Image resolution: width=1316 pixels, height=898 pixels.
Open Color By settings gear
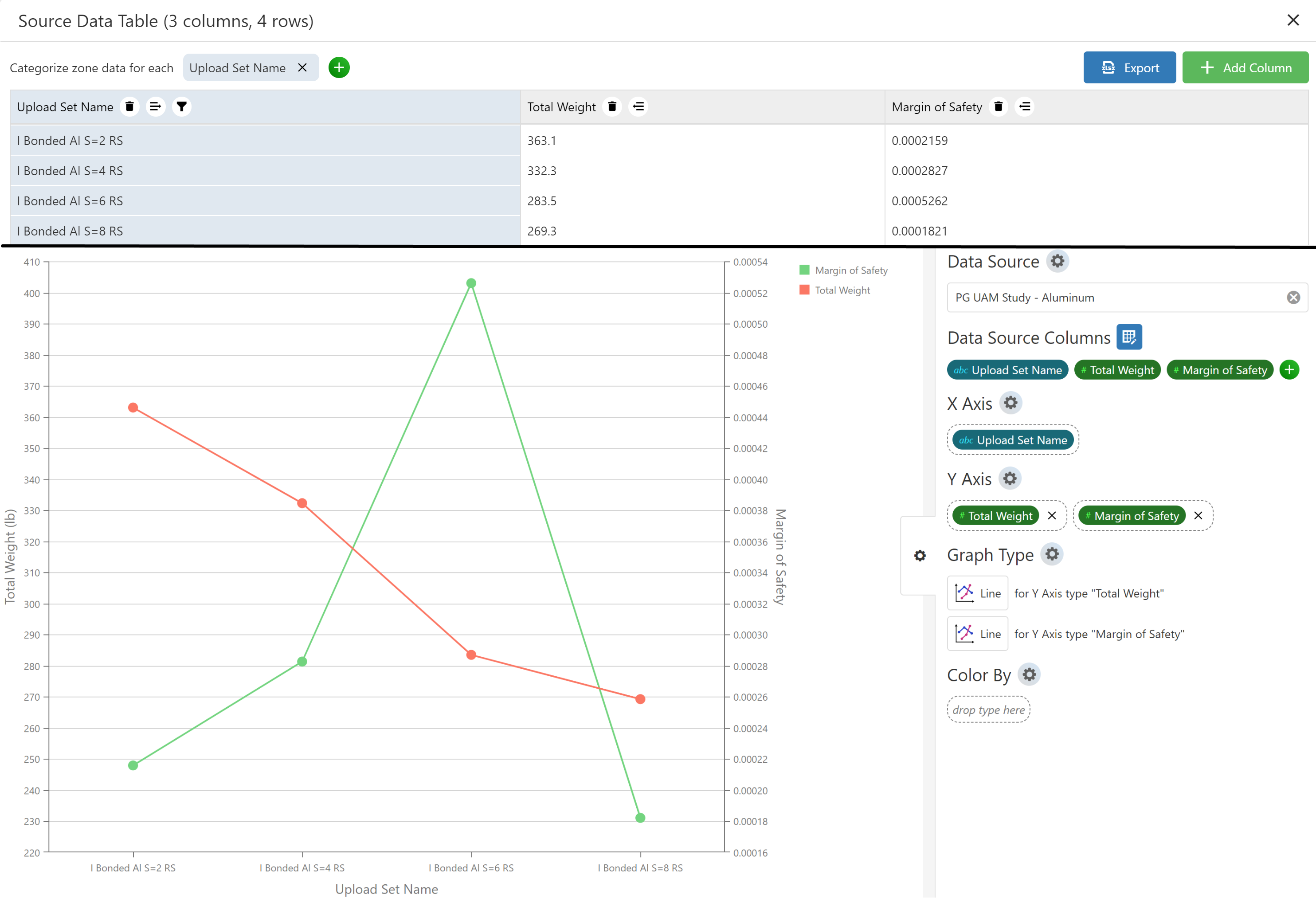click(1030, 674)
